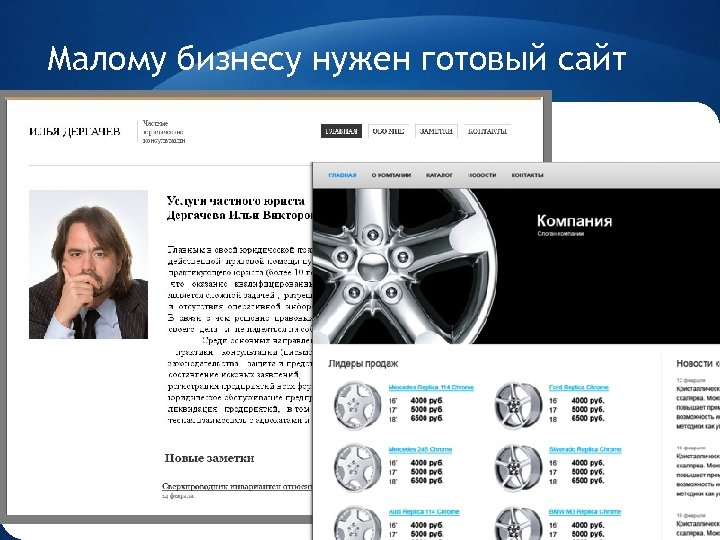Click the large chrome wheel banner image
Image resolution: width=720 pixels, height=540 pixels.
point(404,266)
